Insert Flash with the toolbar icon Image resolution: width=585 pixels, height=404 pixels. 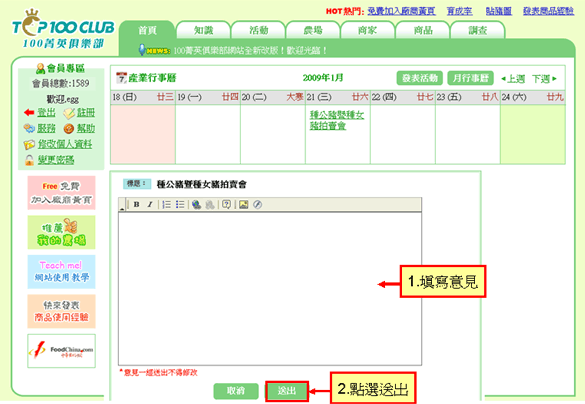coord(257,204)
